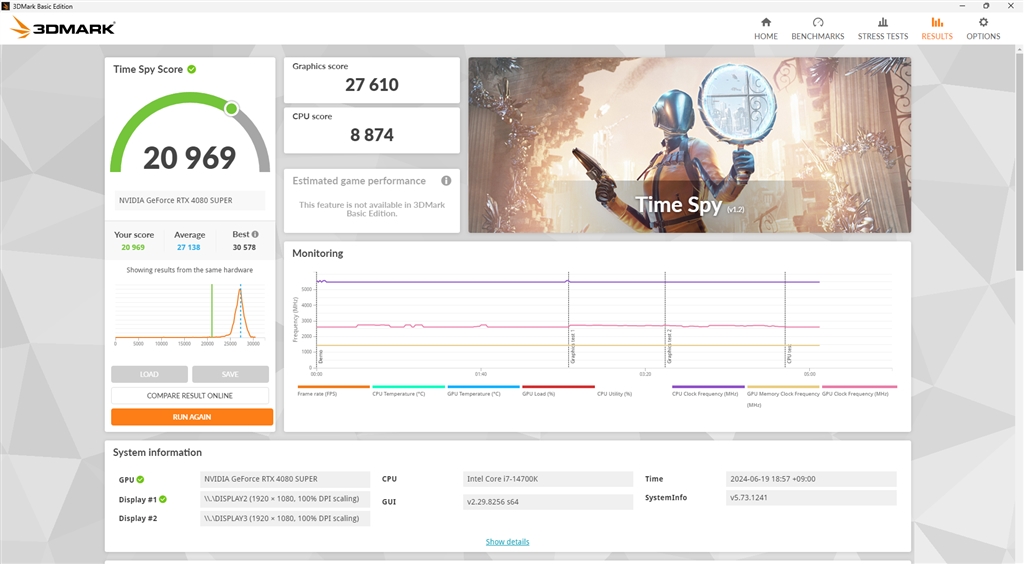Click the LOAD button
1024x564 pixels.
(x=150, y=374)
